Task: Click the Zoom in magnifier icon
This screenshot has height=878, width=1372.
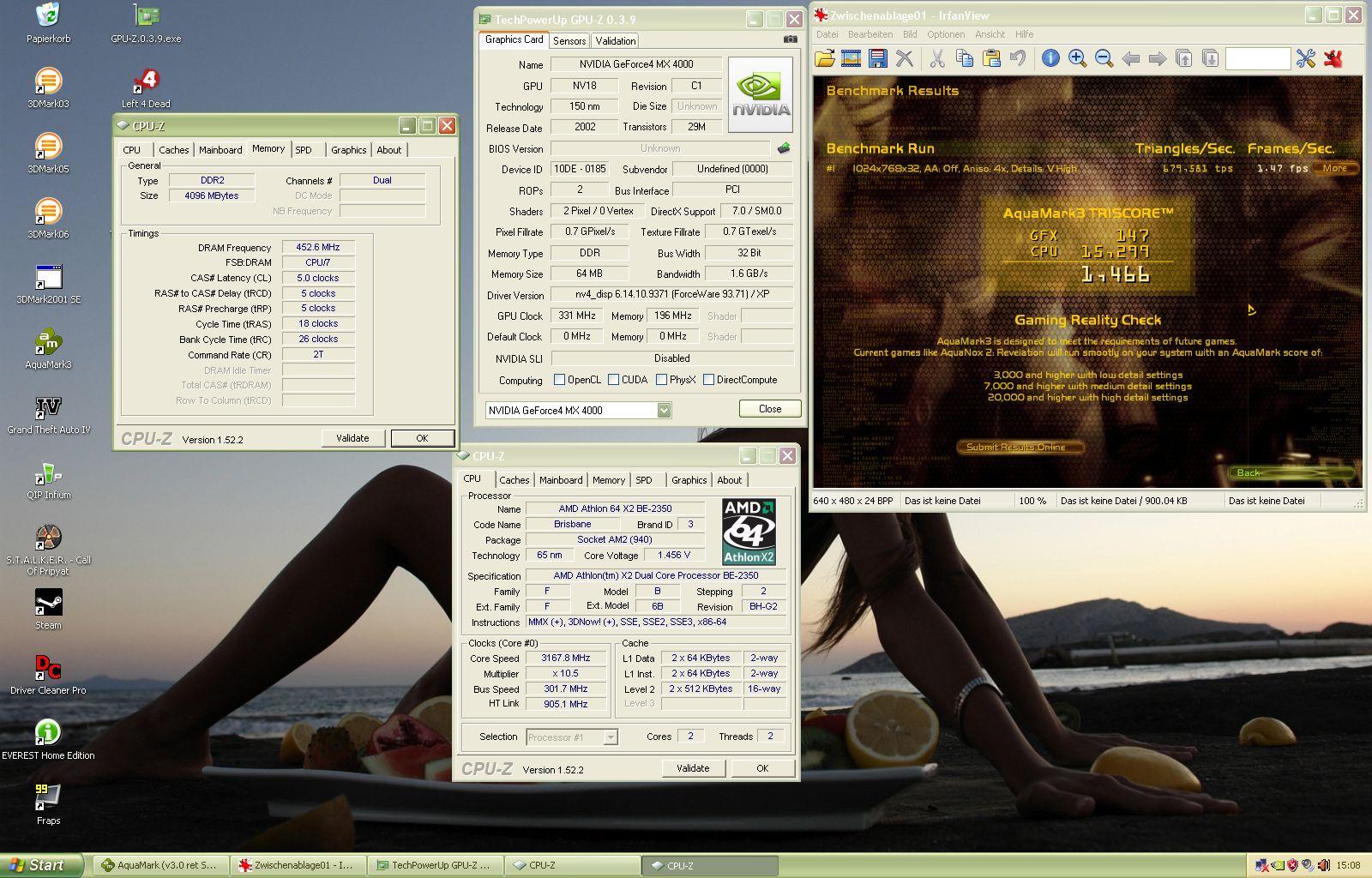Action: (1078, 58)
